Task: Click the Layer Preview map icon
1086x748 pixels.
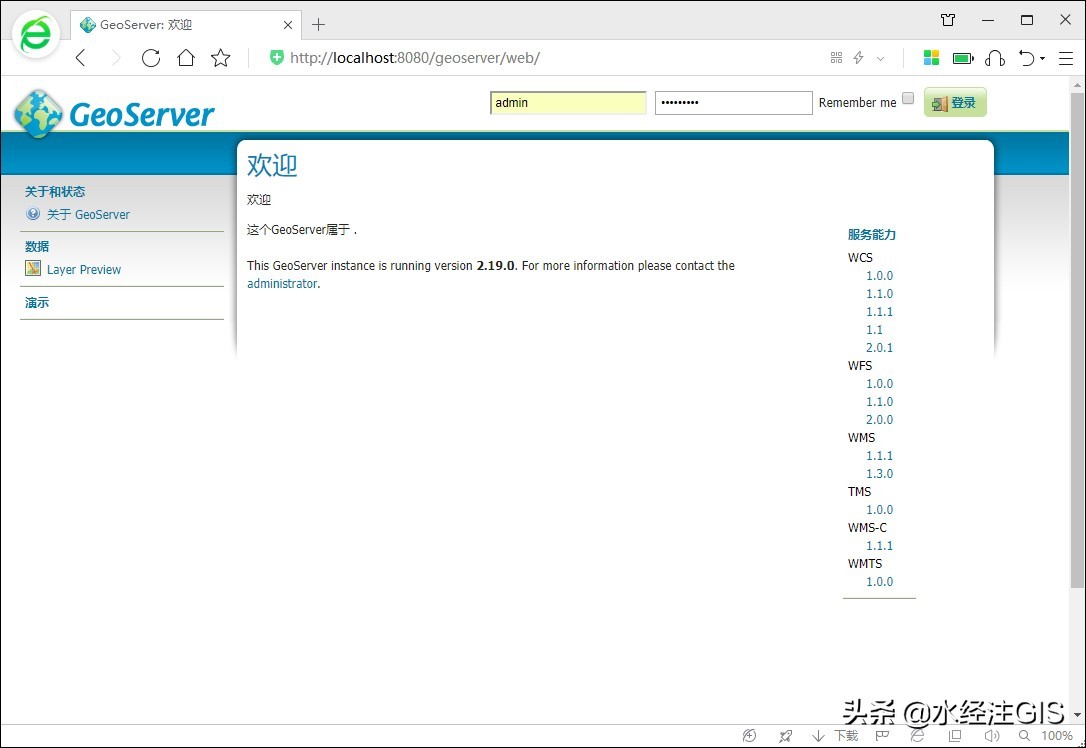Action: point(33,268)
